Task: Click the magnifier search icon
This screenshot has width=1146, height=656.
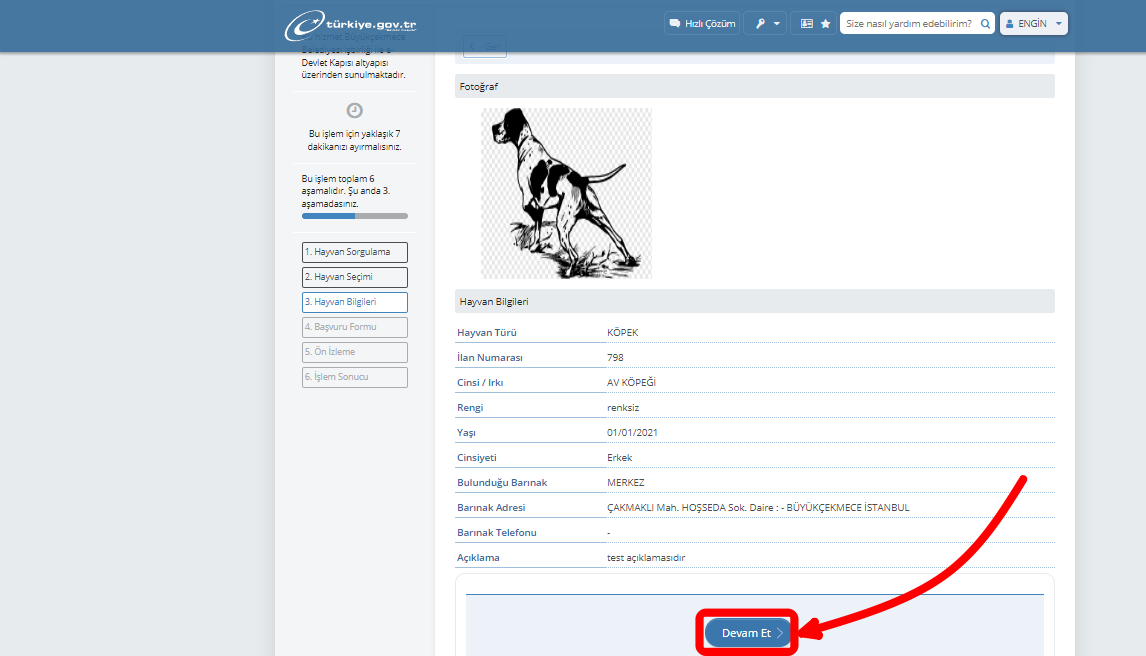Action: (x=985, y=23)
